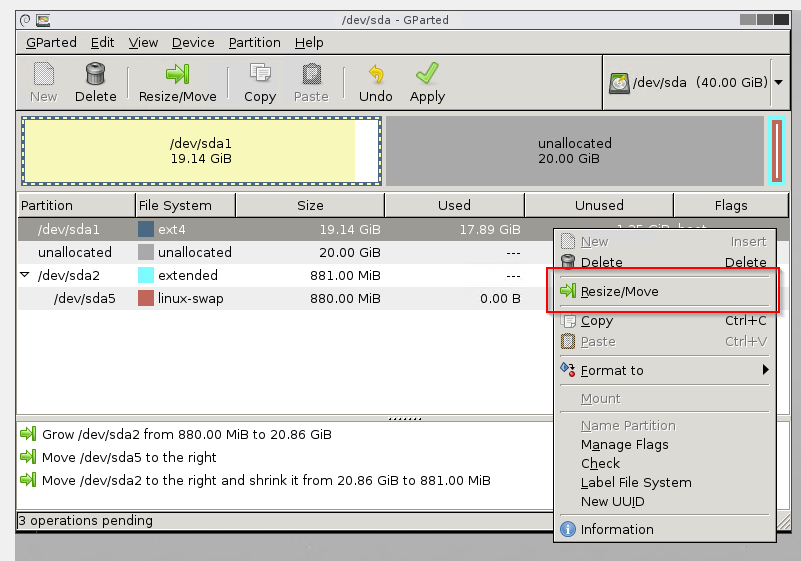Select the /dev/sda5 partition row

[286, 298]
